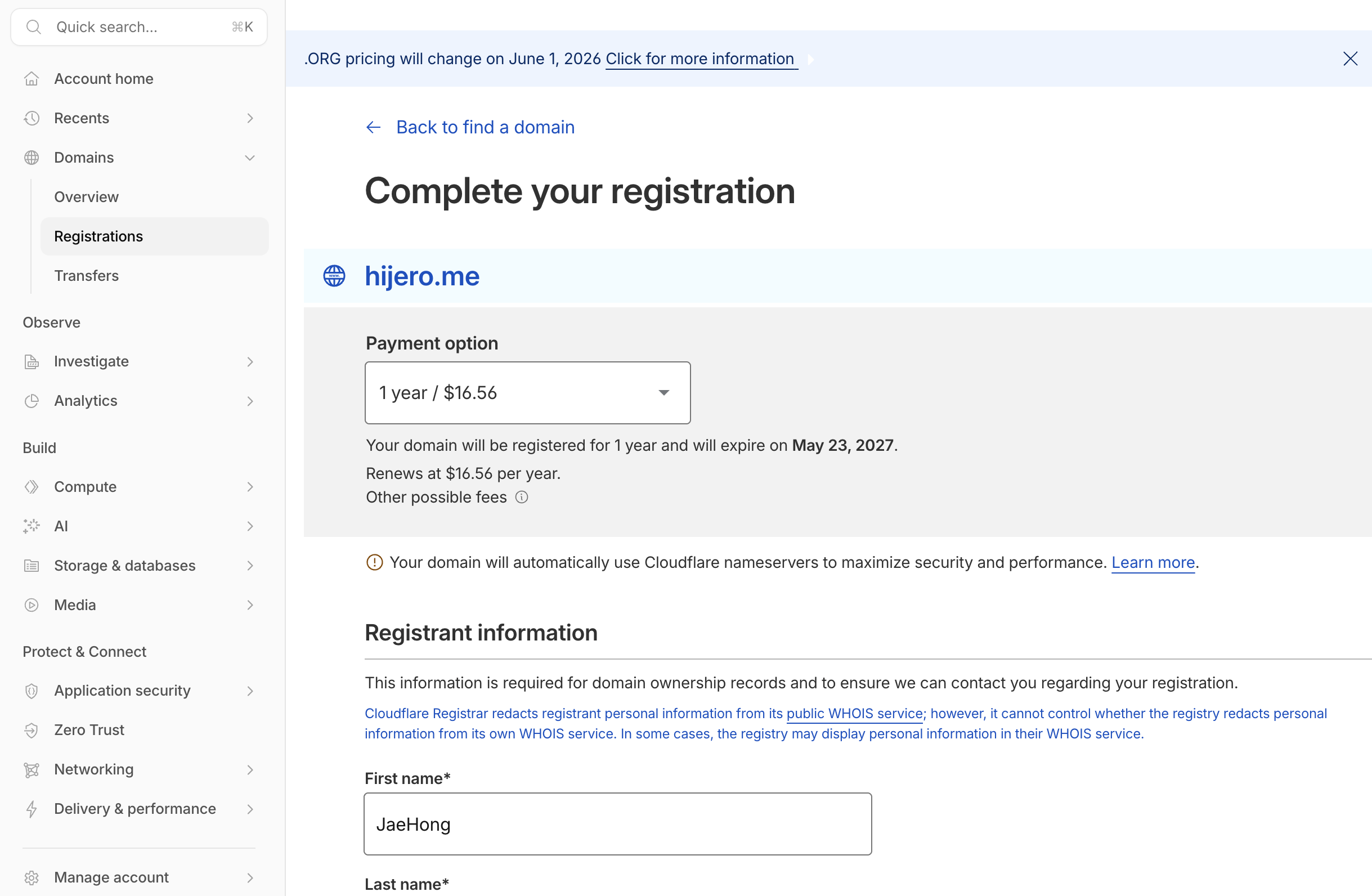Expand the Analytics chevron
The width and height of the screenshot is (1372, 896).
[x=250, y=401]
